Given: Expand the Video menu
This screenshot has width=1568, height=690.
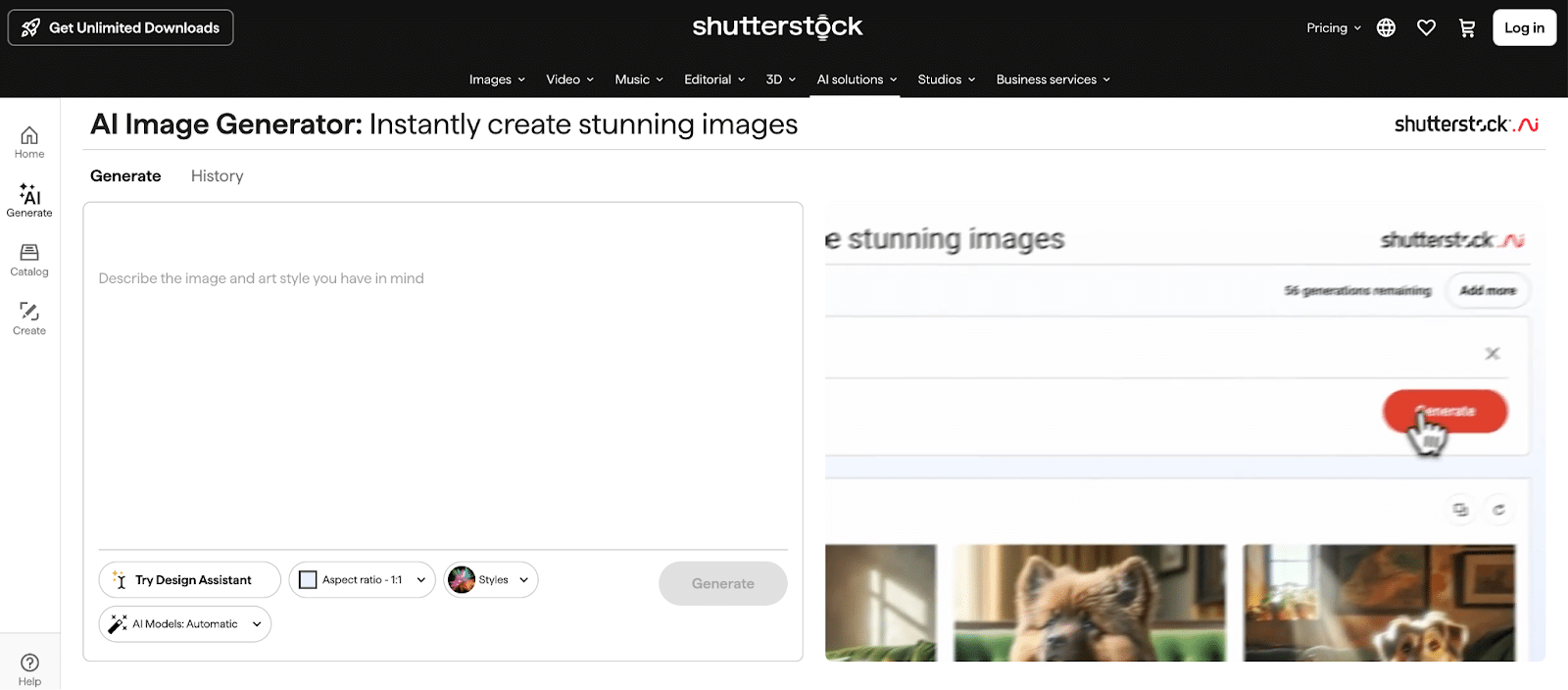Looking at the screenshot, I should pyautogui.click(x=569, y=79).
